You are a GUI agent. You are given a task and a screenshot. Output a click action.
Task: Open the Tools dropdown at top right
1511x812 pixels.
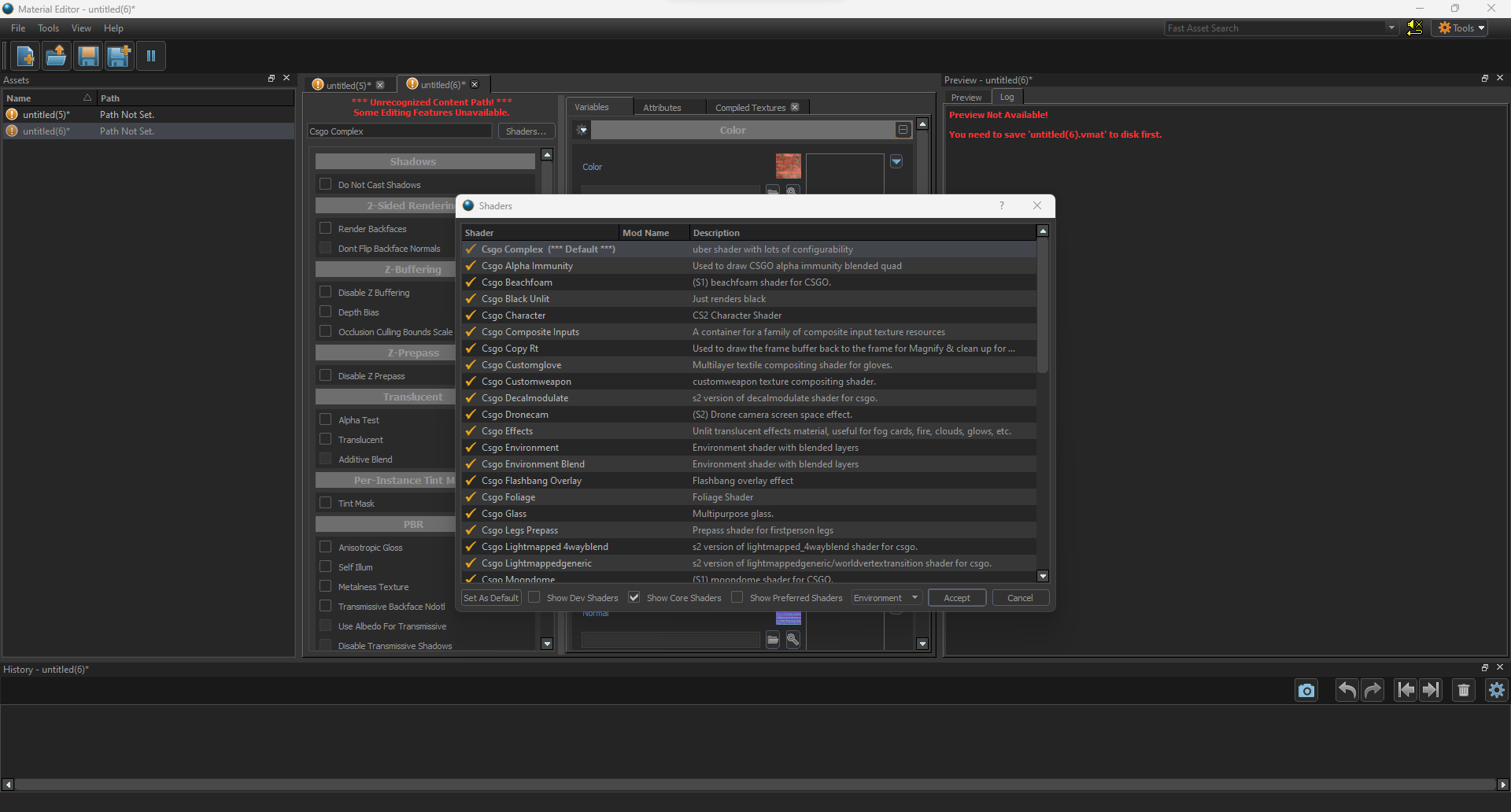pyautogui.click(x=1461, y=28)
